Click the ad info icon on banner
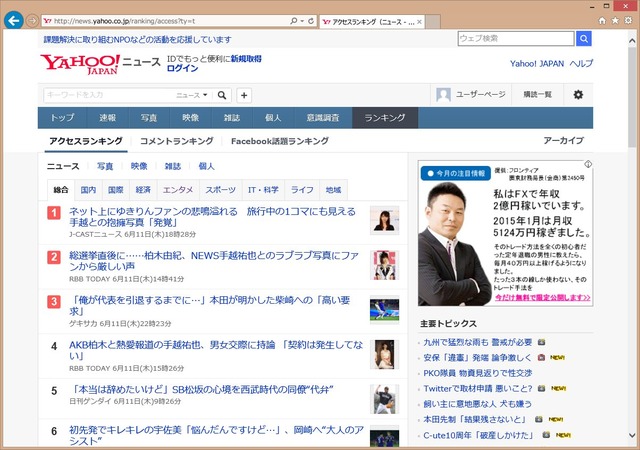Image resolution: width=640 pixels, height=450 pixels. click(588, 164)
